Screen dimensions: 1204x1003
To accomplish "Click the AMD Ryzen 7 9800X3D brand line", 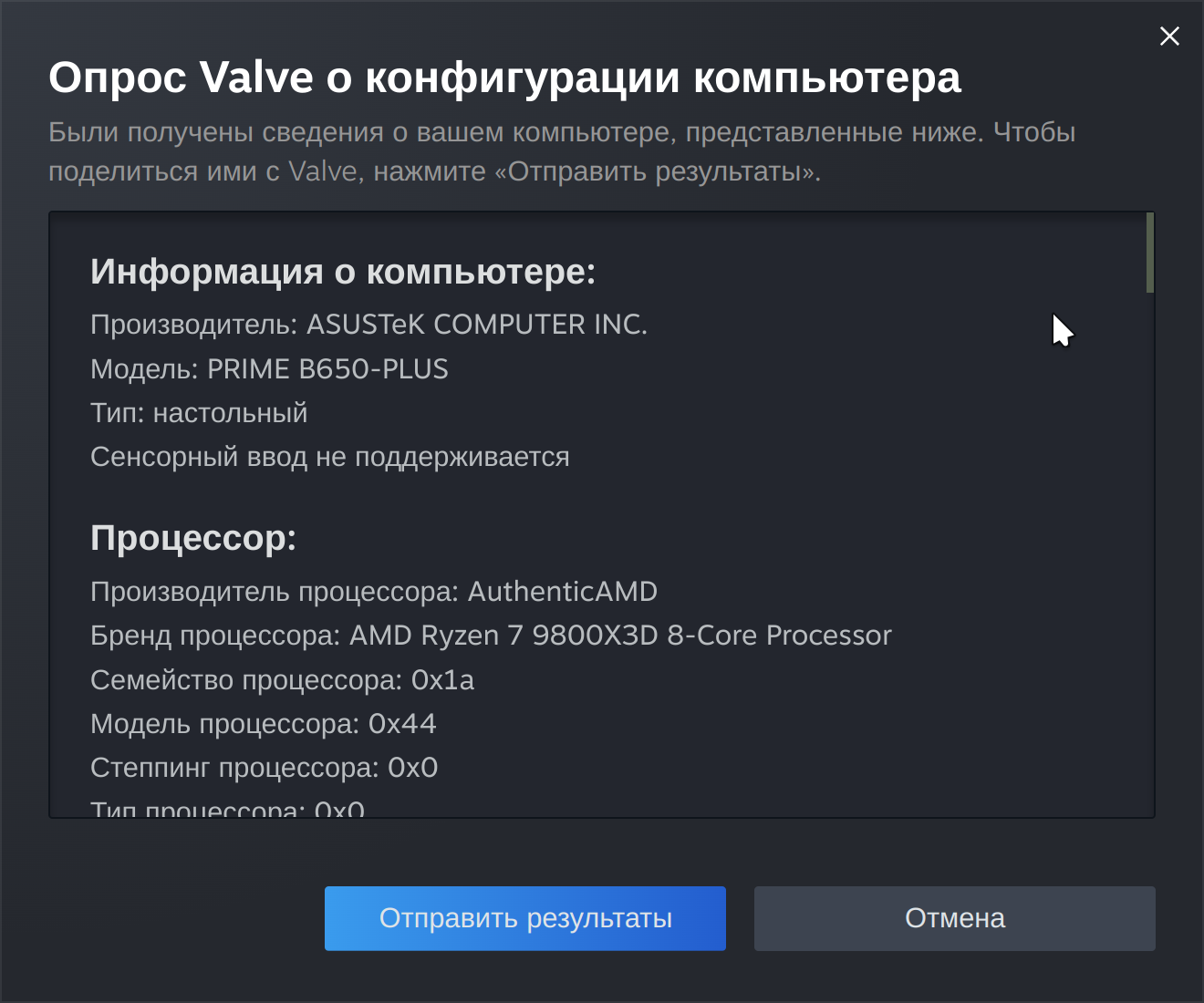I will click(x=491, y=636).
